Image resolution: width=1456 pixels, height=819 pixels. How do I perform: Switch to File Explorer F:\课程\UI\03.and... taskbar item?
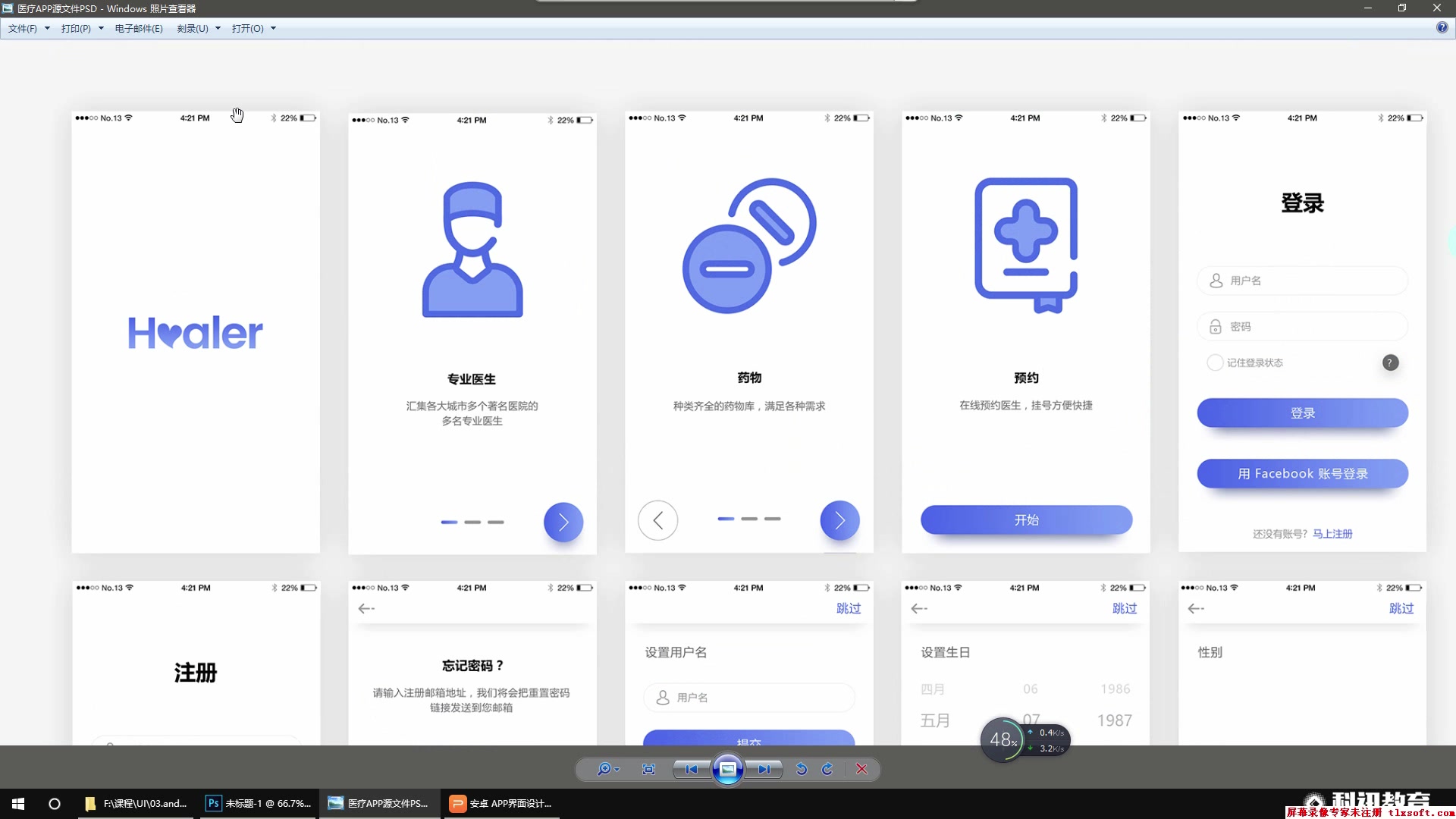(x=136, y=804)
